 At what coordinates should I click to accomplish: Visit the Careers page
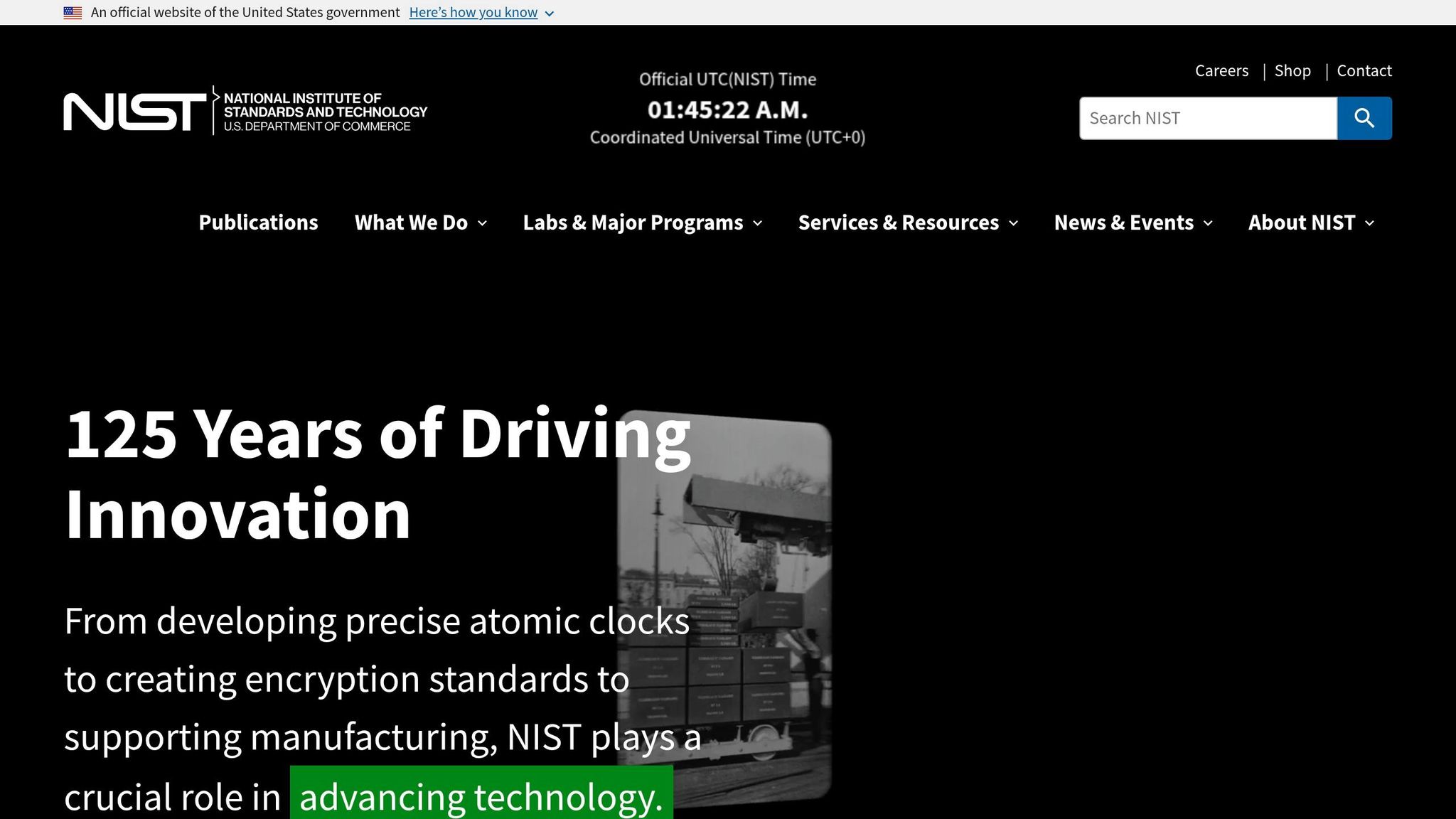point(1221,70)
